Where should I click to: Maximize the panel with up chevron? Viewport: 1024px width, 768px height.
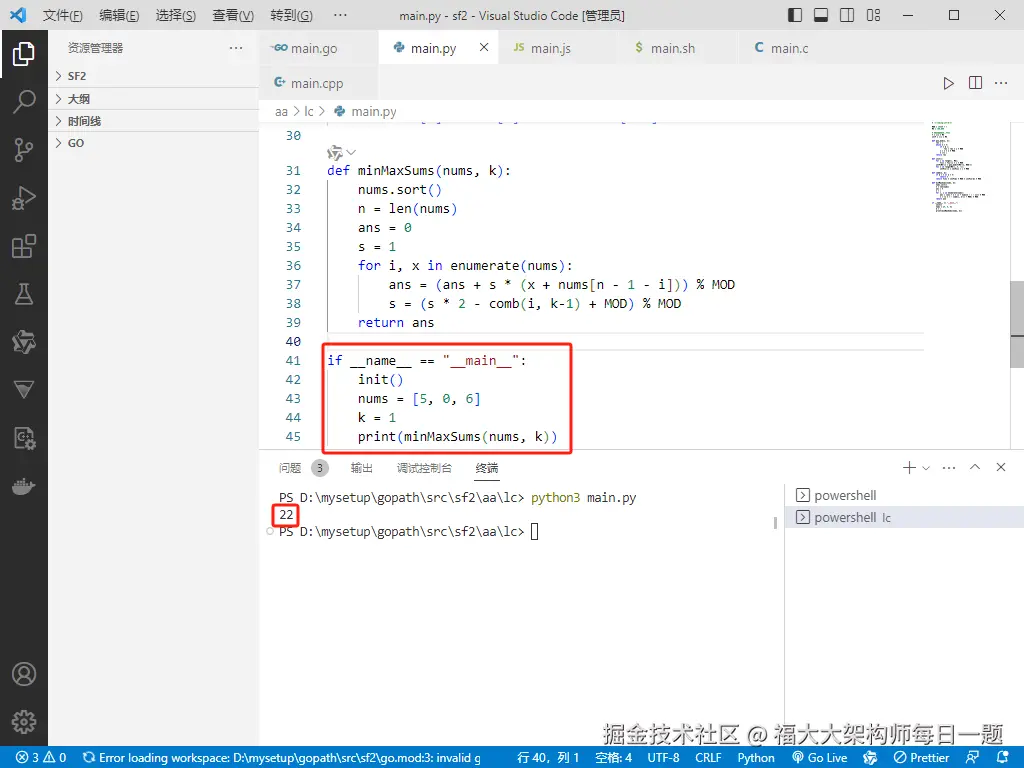(x=975, y=467)
